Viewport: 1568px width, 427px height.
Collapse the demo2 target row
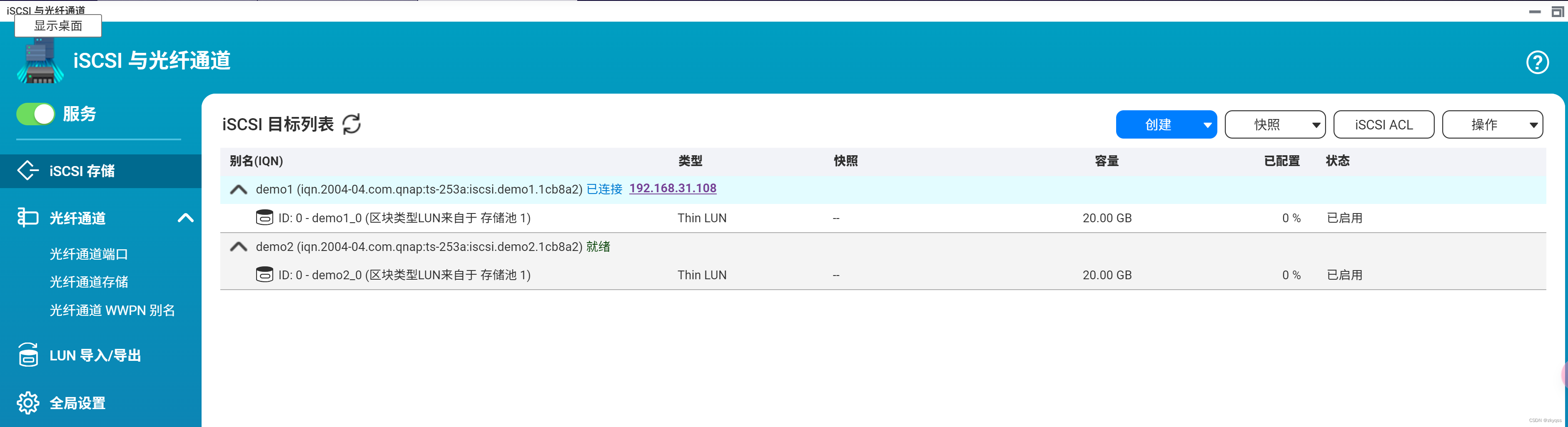coord(238,246)
